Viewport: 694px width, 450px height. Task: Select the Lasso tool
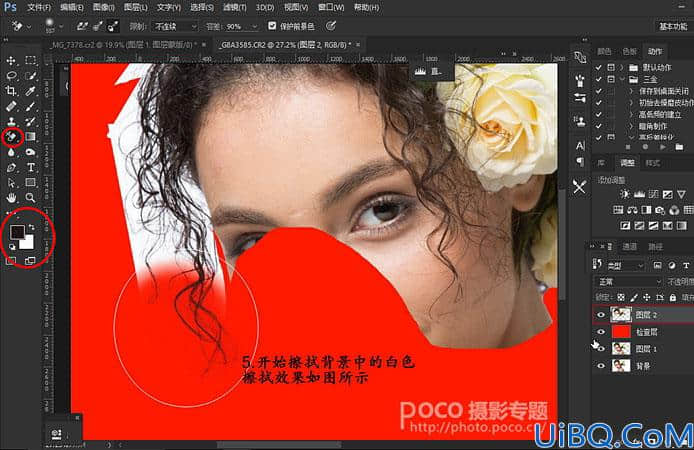pos(11,76)
